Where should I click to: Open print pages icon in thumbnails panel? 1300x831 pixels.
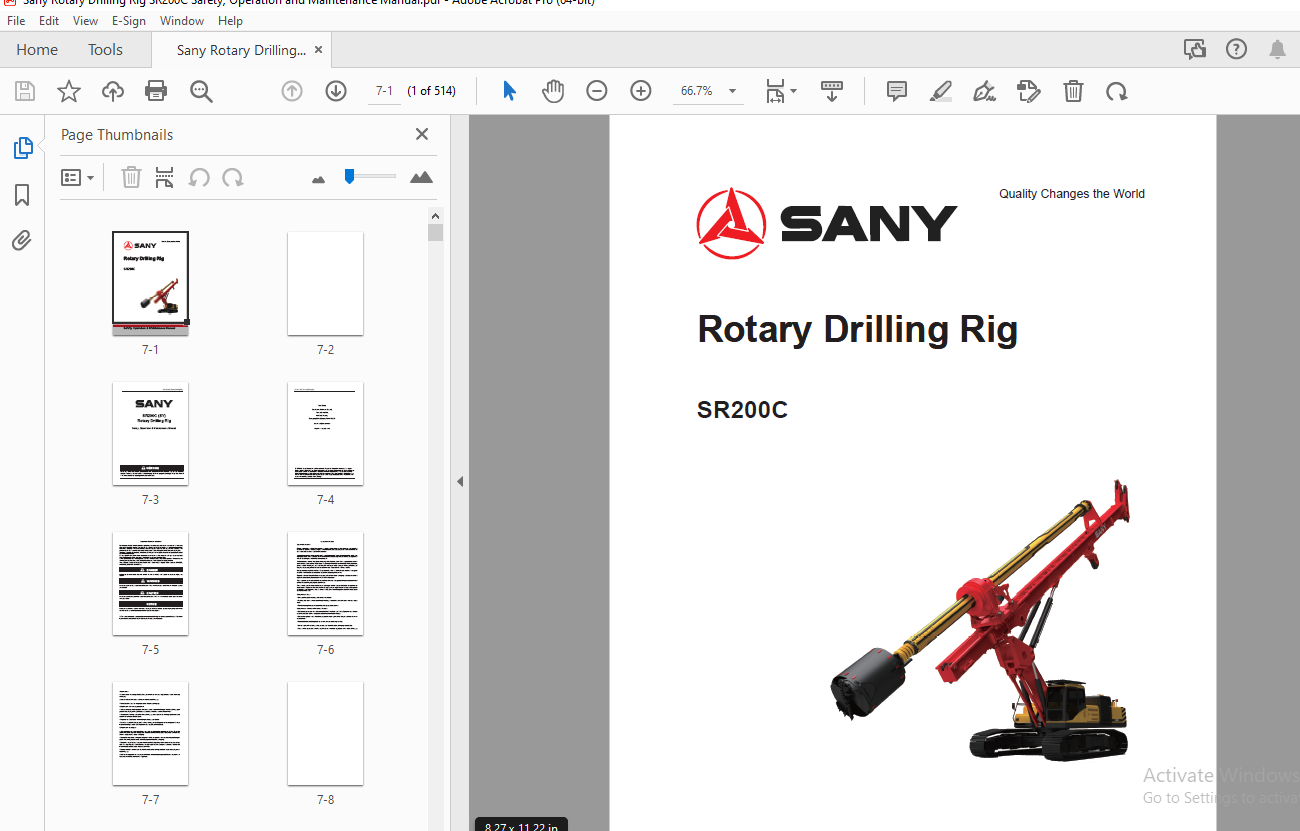pyautogui.click(x=165, y=178)
